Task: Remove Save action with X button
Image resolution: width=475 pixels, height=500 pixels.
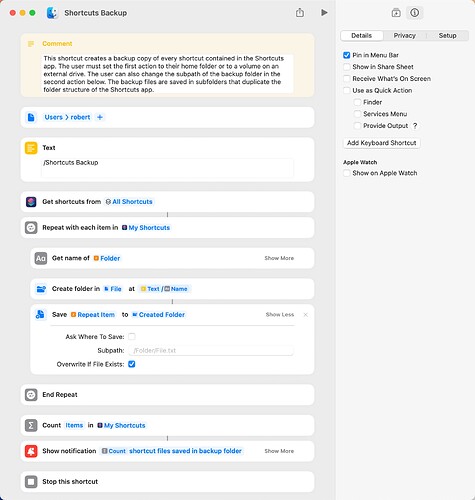Action: tap(305, 315)
